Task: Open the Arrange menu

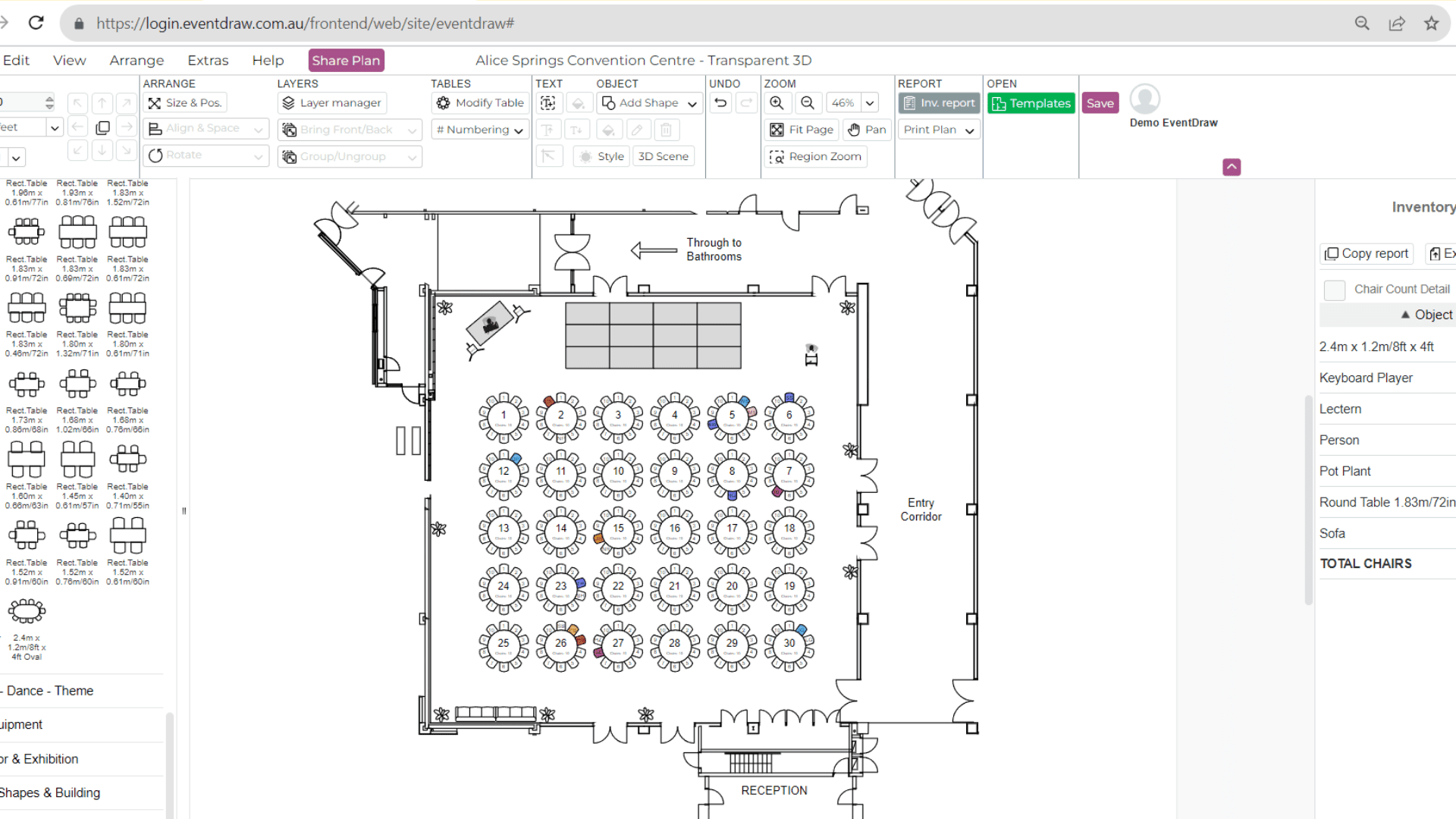Action: [x=136, y=61]
